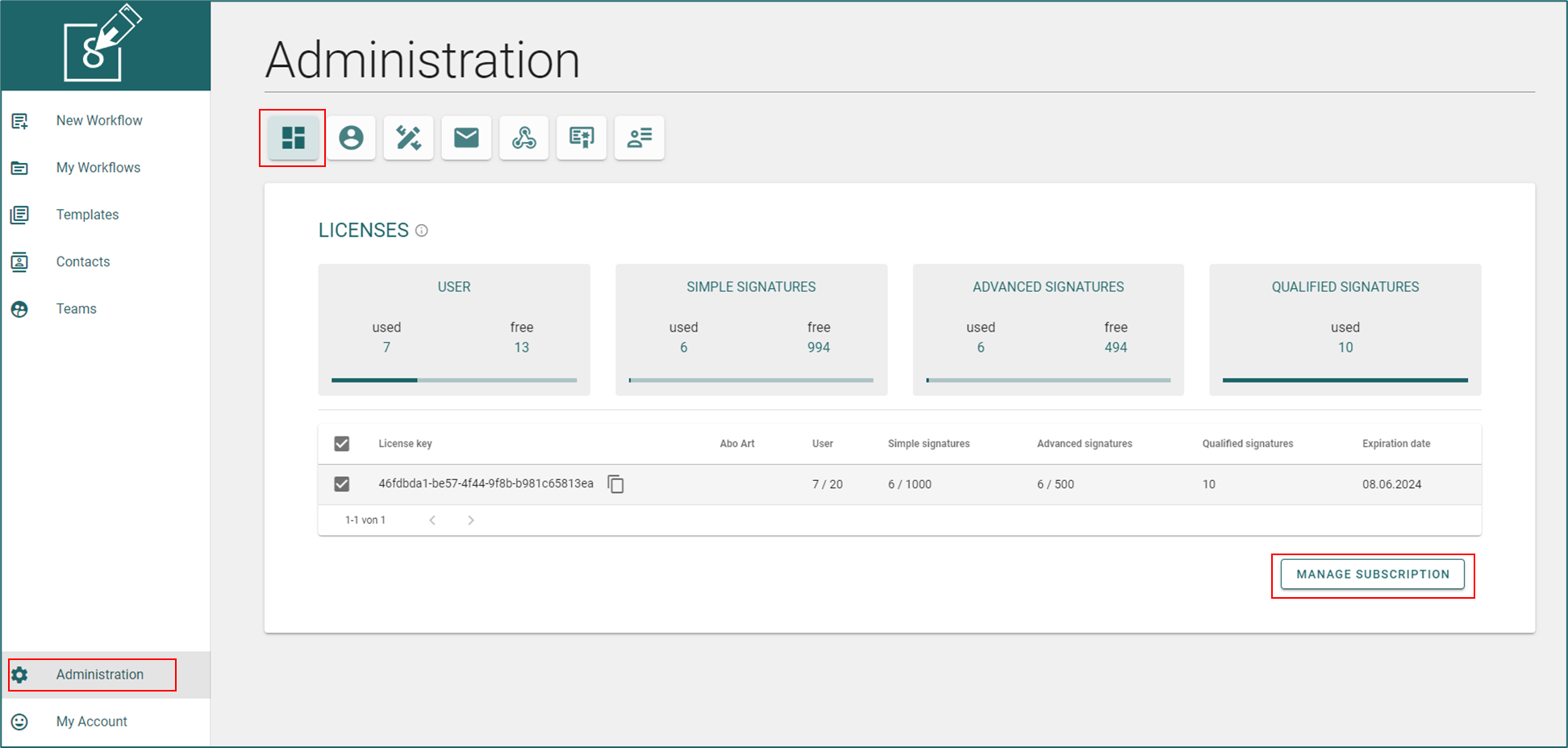The width and height of the screenshot is (1568, 748).
Task: Click the 6 / 1000 simple signatures cell
Action: click(x=910, y=484)
